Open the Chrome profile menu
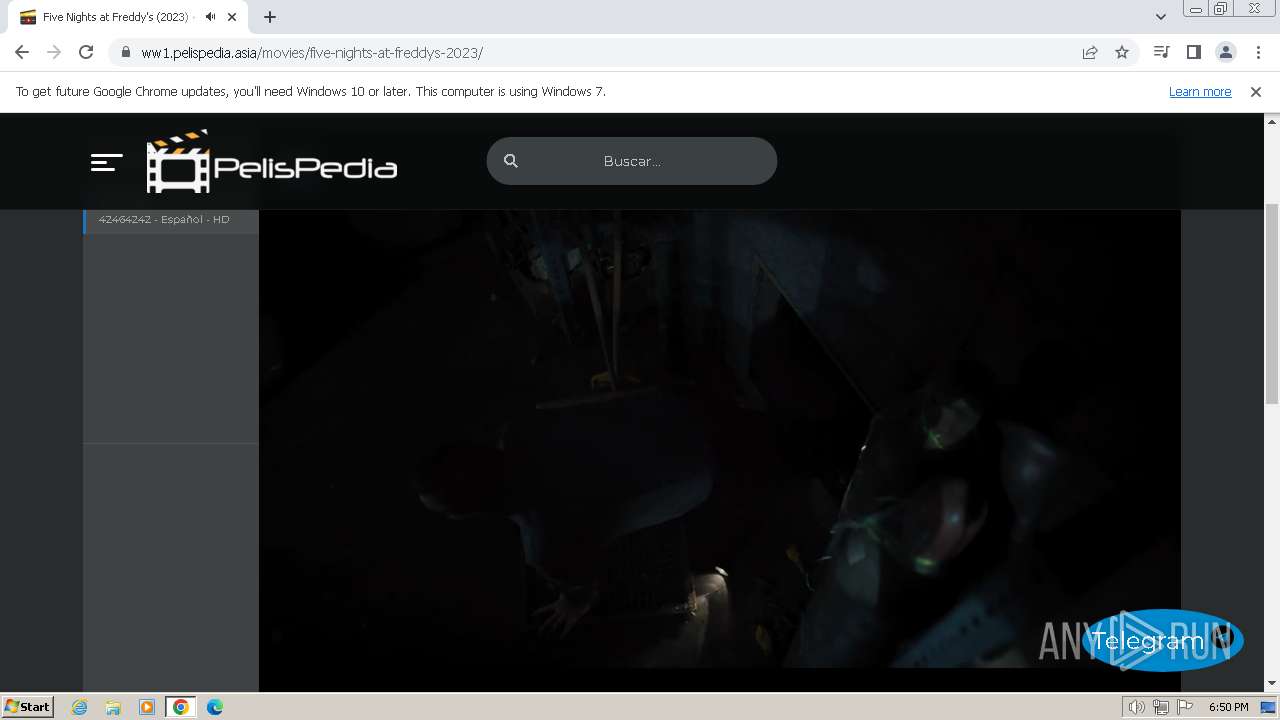The width and height of the screenshot is (1280, 720). coord(1225,52)
